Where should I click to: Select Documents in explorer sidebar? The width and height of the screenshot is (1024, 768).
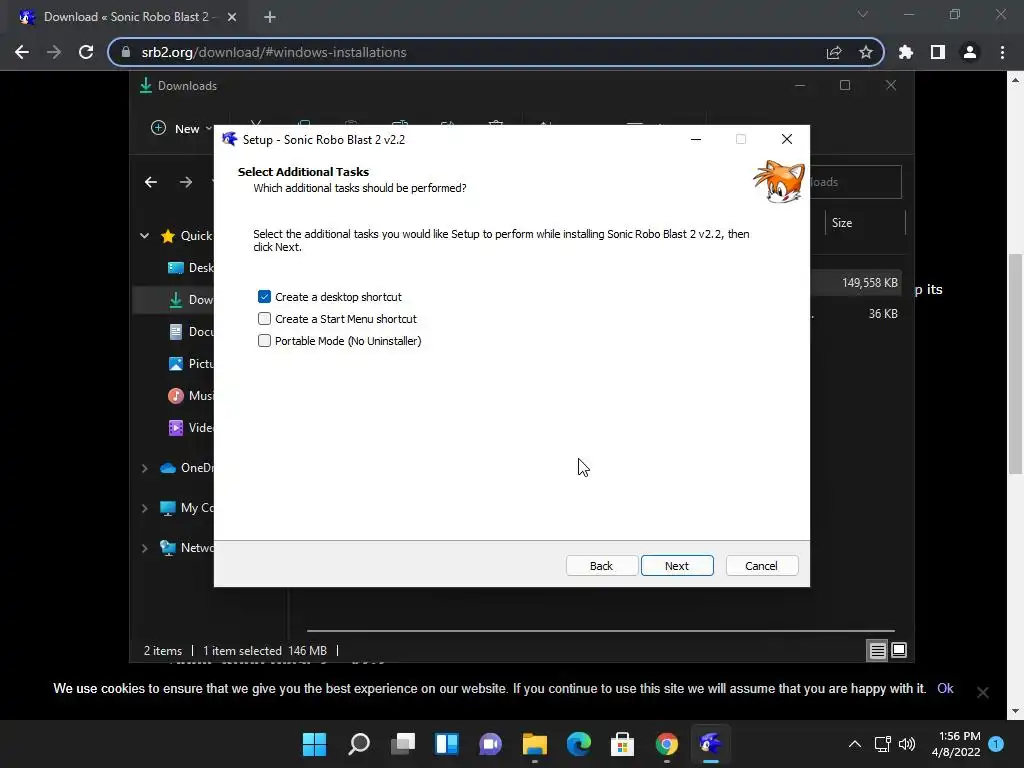point(190,332)
